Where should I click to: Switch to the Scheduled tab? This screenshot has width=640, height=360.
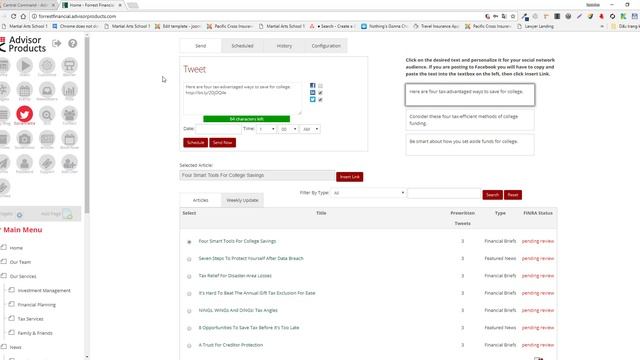point(242,46)
